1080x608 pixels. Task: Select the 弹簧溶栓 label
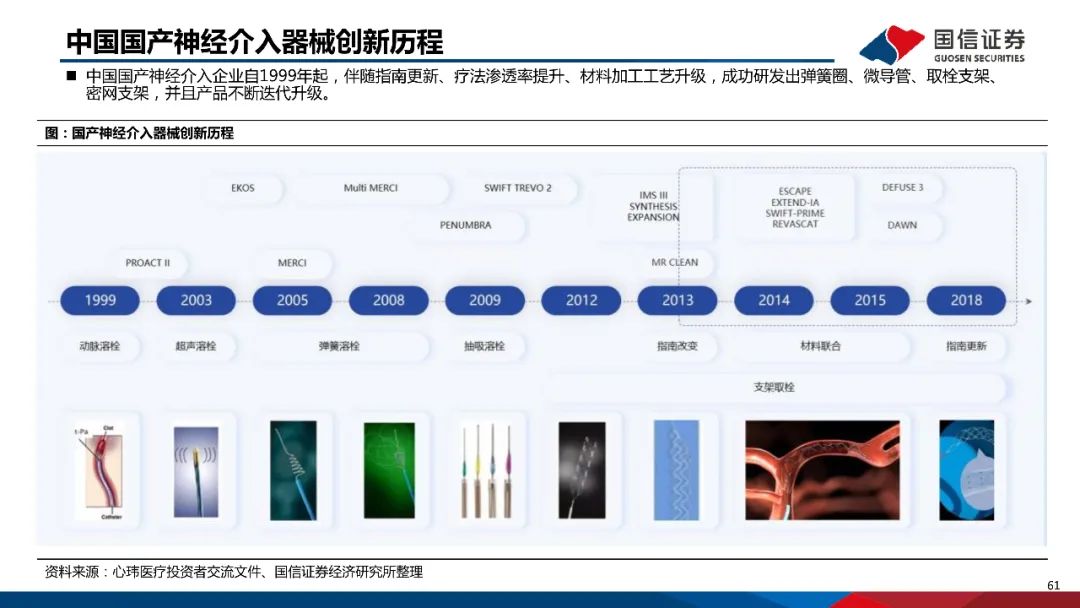(x=340, y=346)
